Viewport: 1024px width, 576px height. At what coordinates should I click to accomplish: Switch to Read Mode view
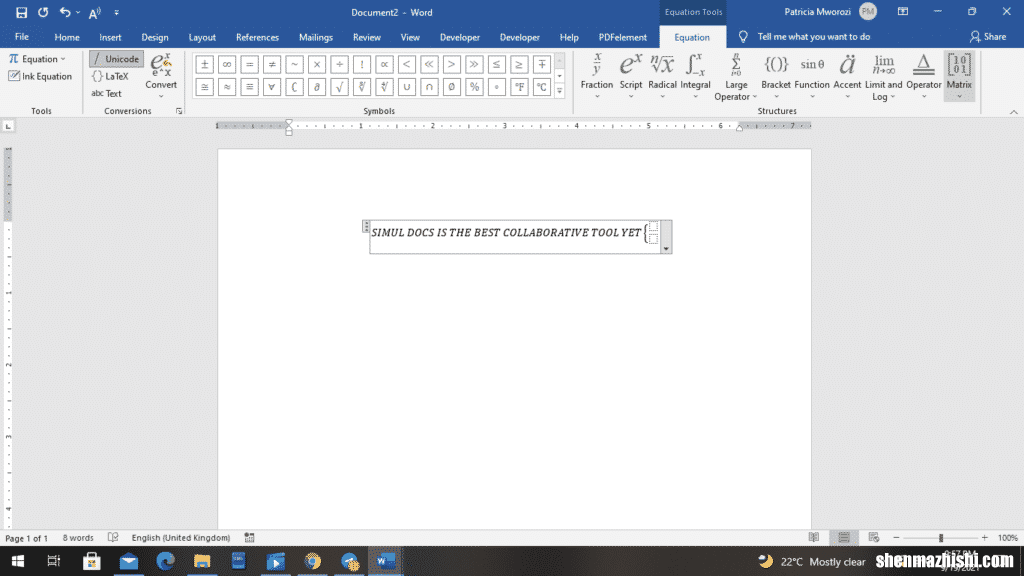814,537
